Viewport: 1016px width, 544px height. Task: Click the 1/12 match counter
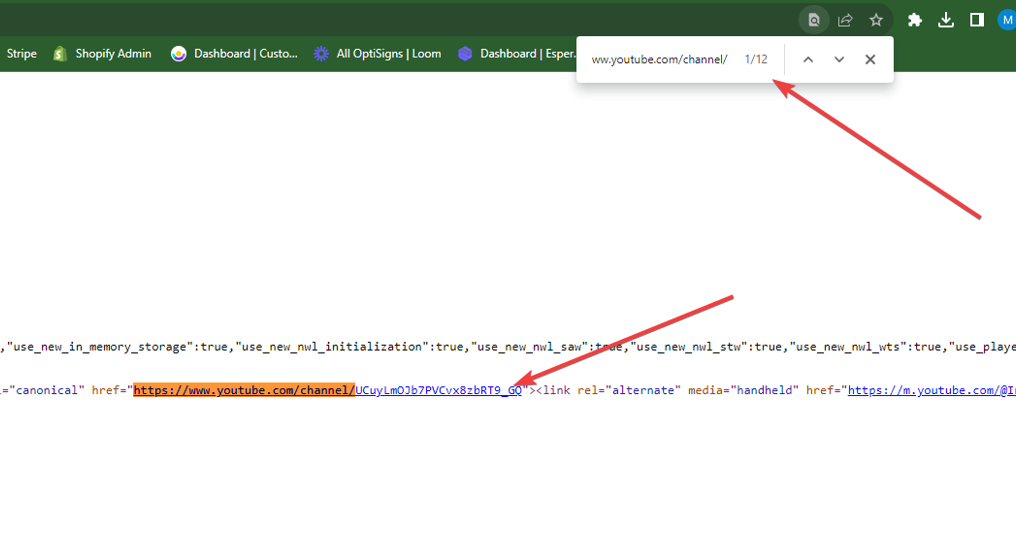tap(756, 60)
